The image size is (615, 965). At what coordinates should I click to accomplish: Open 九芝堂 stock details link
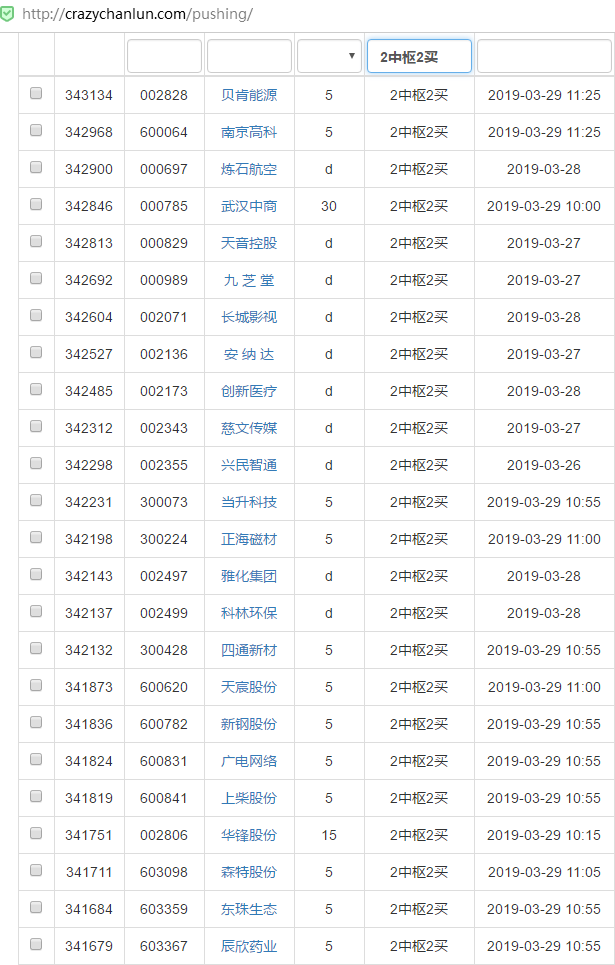coord(249,280)
